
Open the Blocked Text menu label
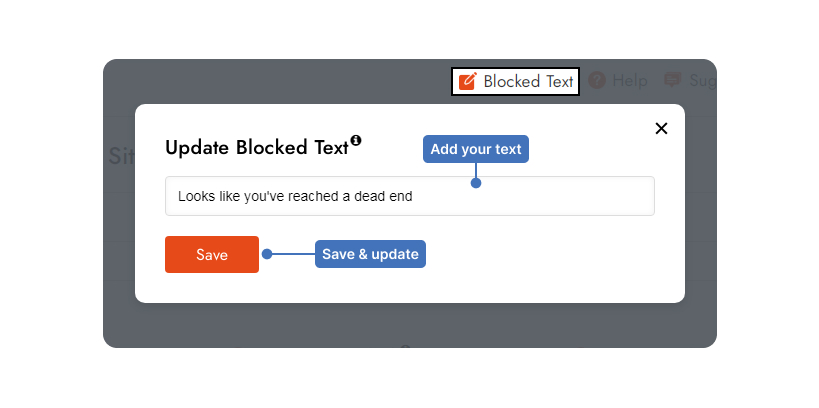[x=528, y=81]
